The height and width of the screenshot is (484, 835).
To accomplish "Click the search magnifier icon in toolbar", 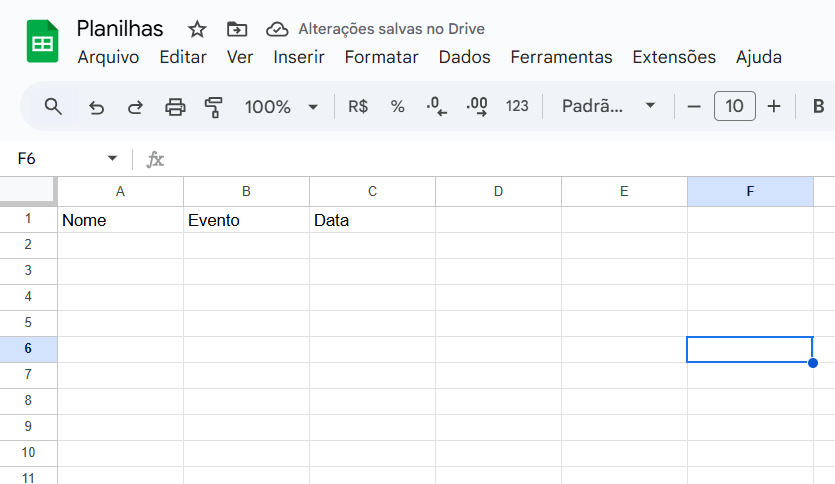I will pos(53,106).
